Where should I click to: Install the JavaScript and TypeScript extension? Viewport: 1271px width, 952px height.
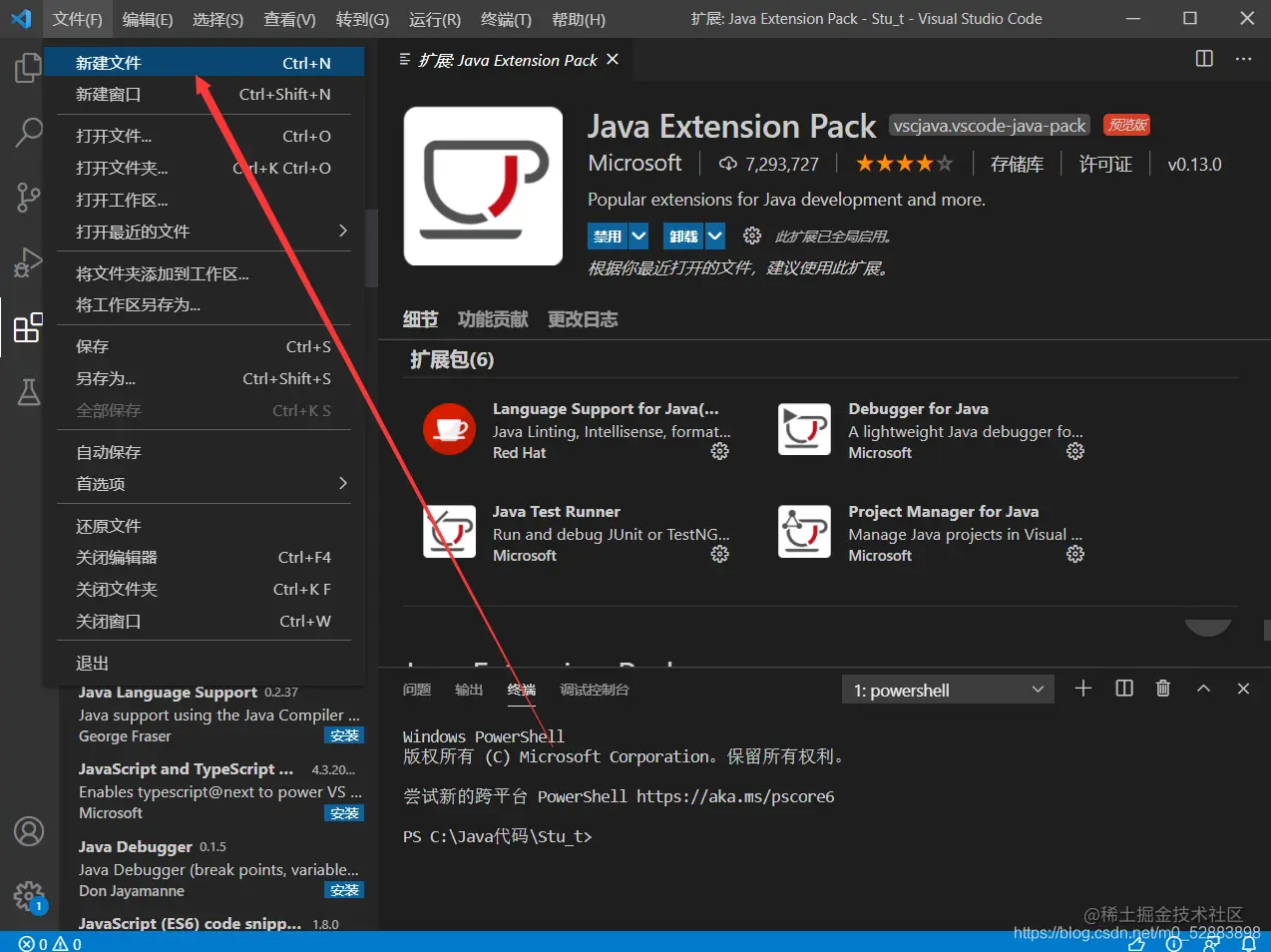344,813
